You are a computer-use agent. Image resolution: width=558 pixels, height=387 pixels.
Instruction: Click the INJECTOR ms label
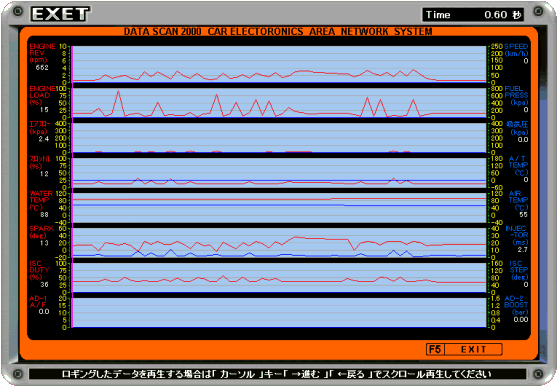coord(517,235)
